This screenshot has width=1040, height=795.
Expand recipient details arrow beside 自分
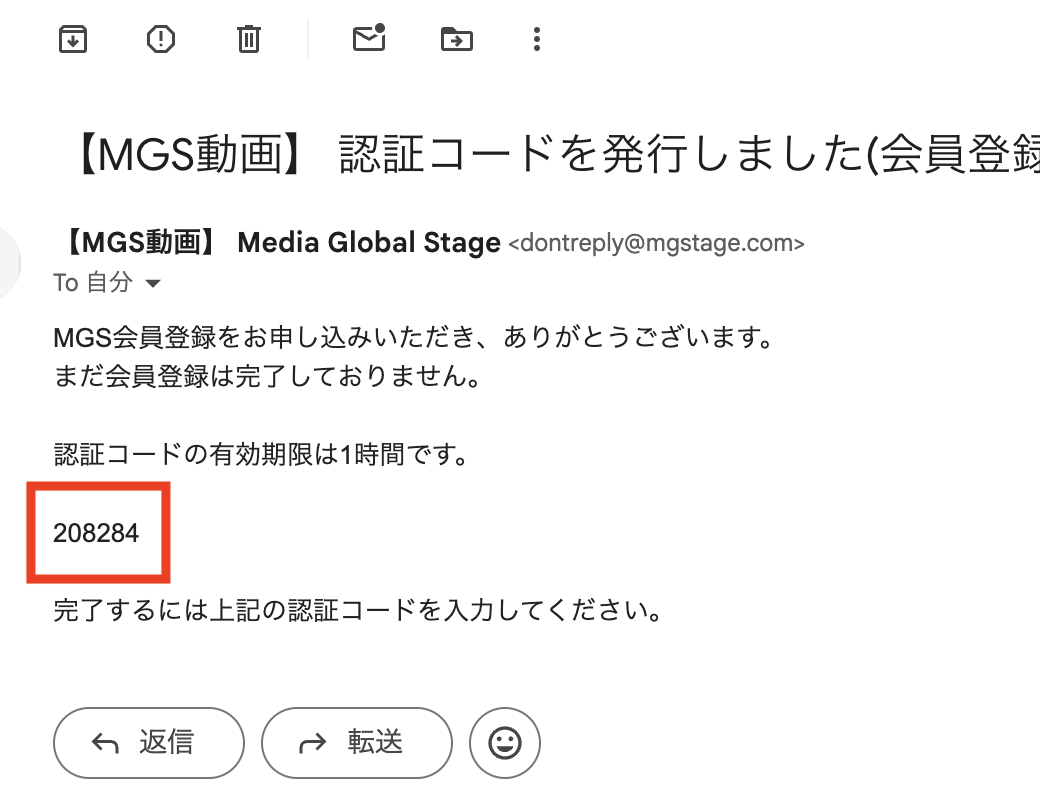click(x=153, y=284)
